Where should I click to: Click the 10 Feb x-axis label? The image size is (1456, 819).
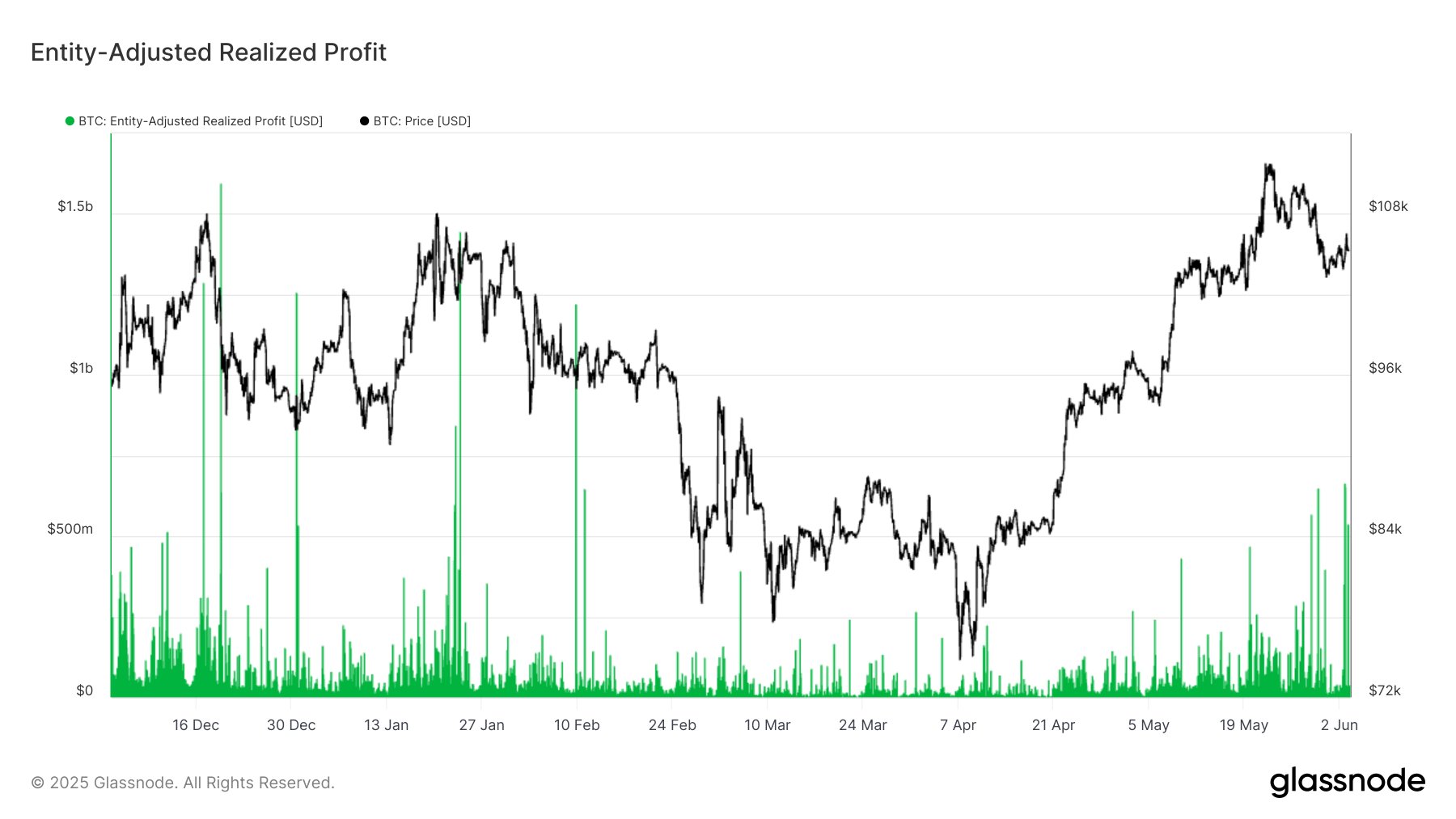click(x=577, y=725)
